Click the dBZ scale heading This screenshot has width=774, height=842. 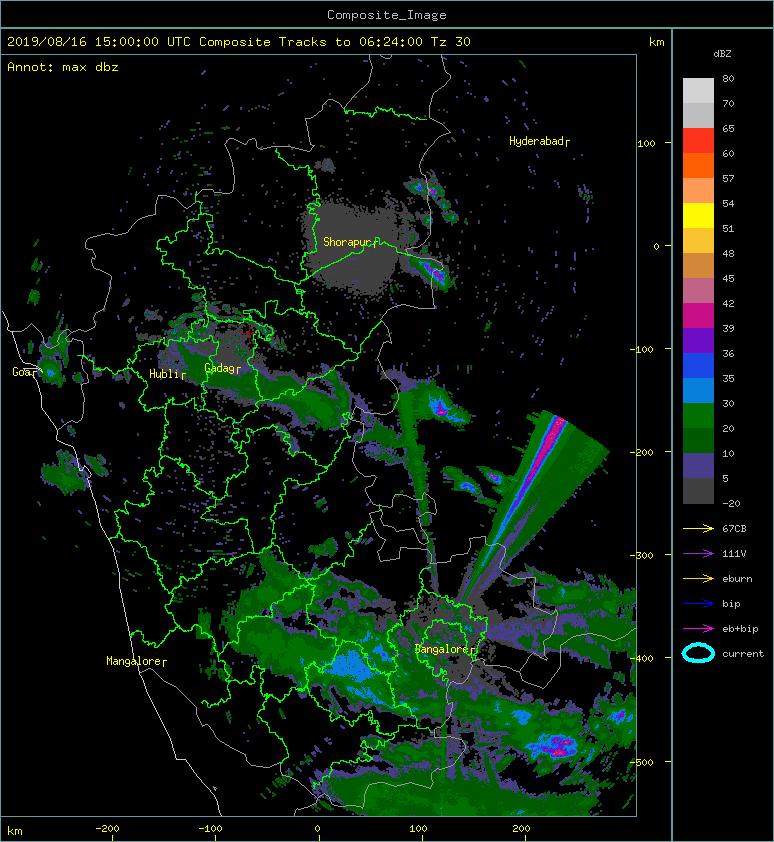[x=722, y=54]
